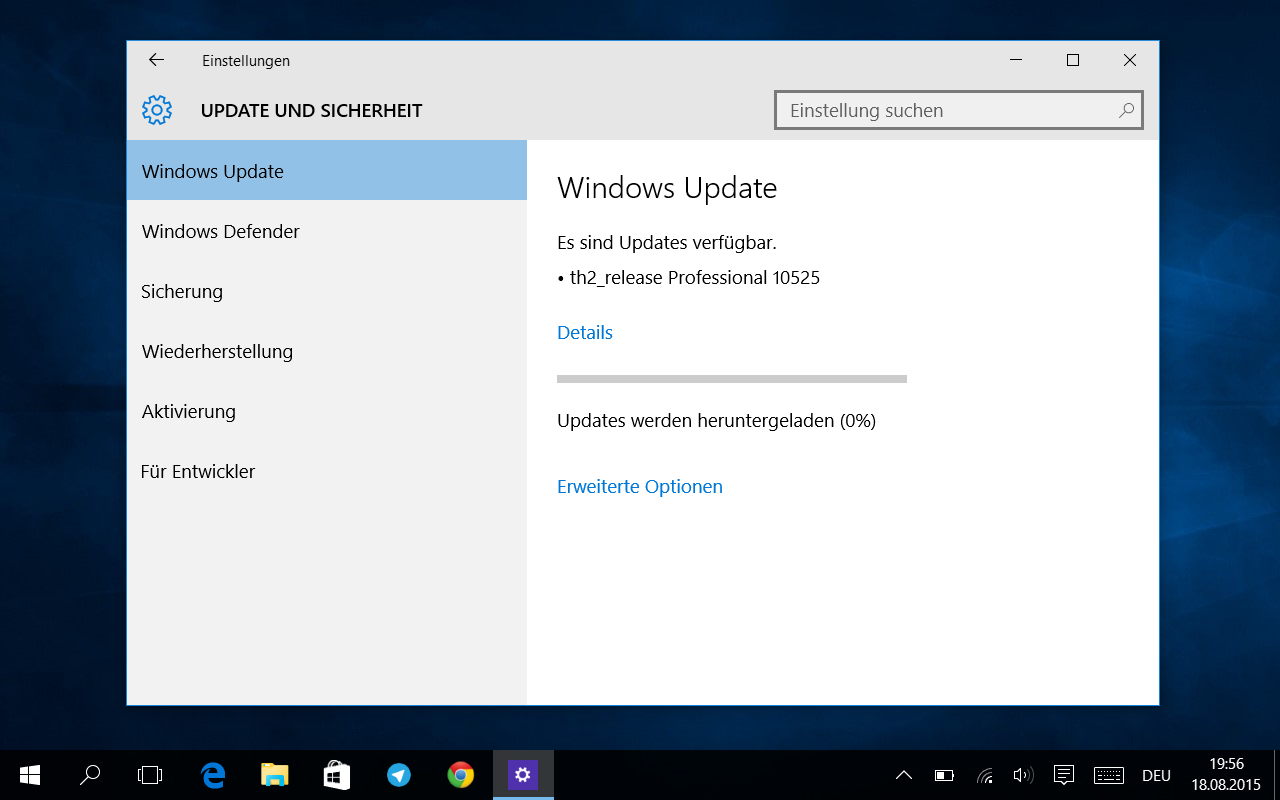Viewport: 1280px width, 800px height.
Task: Click the Es sind Updates verfügbar text
Action: 667,242
